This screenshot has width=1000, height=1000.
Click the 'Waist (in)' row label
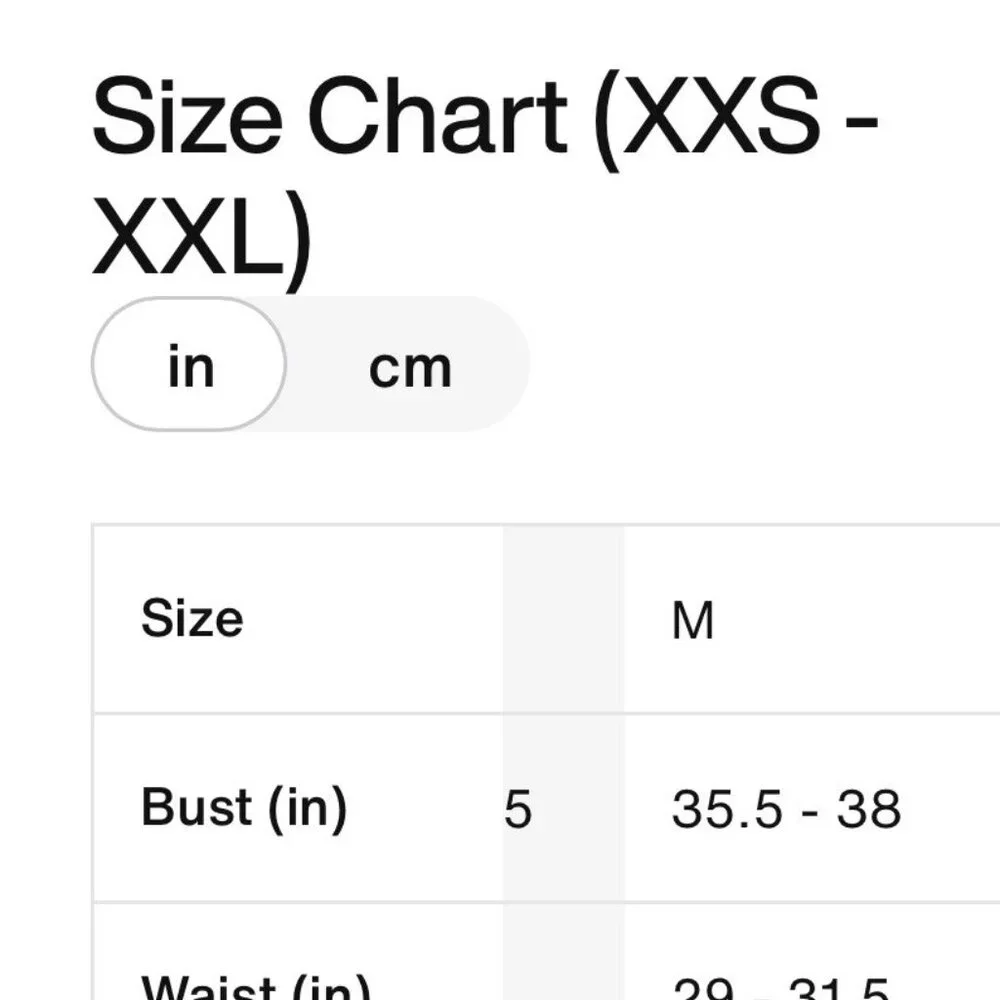pos(256,988)
